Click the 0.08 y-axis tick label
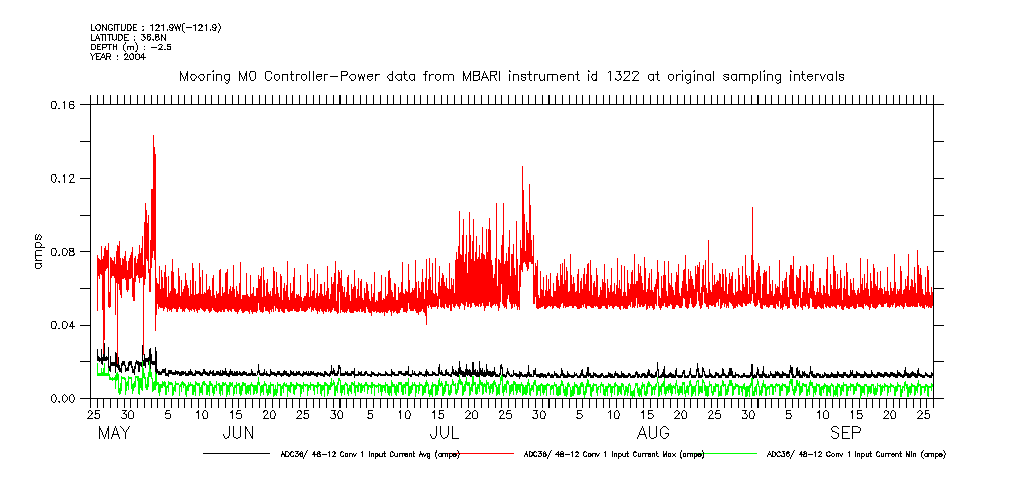This screenshot has height=504, width=1009. [x=64, y=251]
